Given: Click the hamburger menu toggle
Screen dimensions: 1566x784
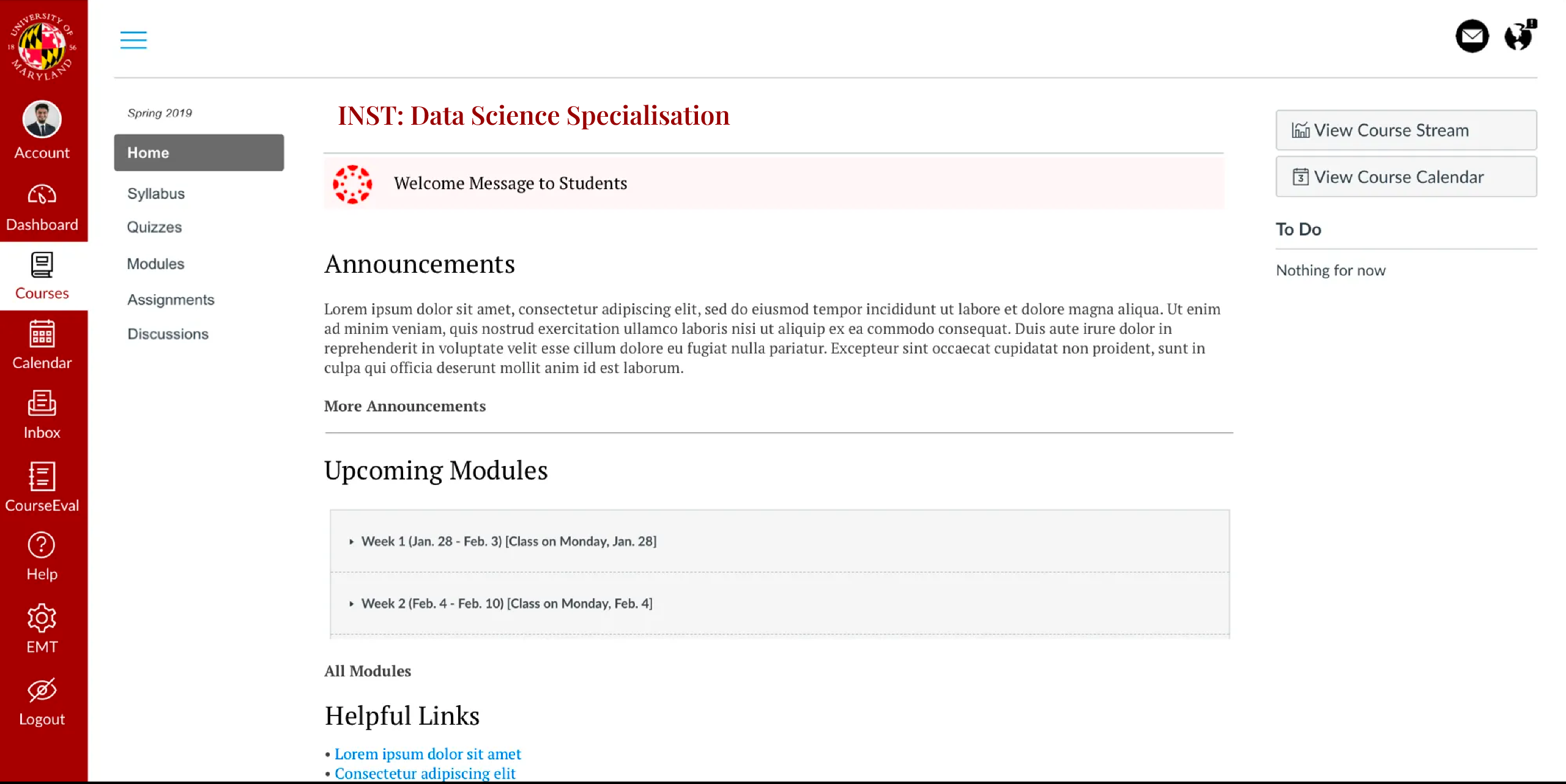Looking at the screenshot, I should (134, 40).
